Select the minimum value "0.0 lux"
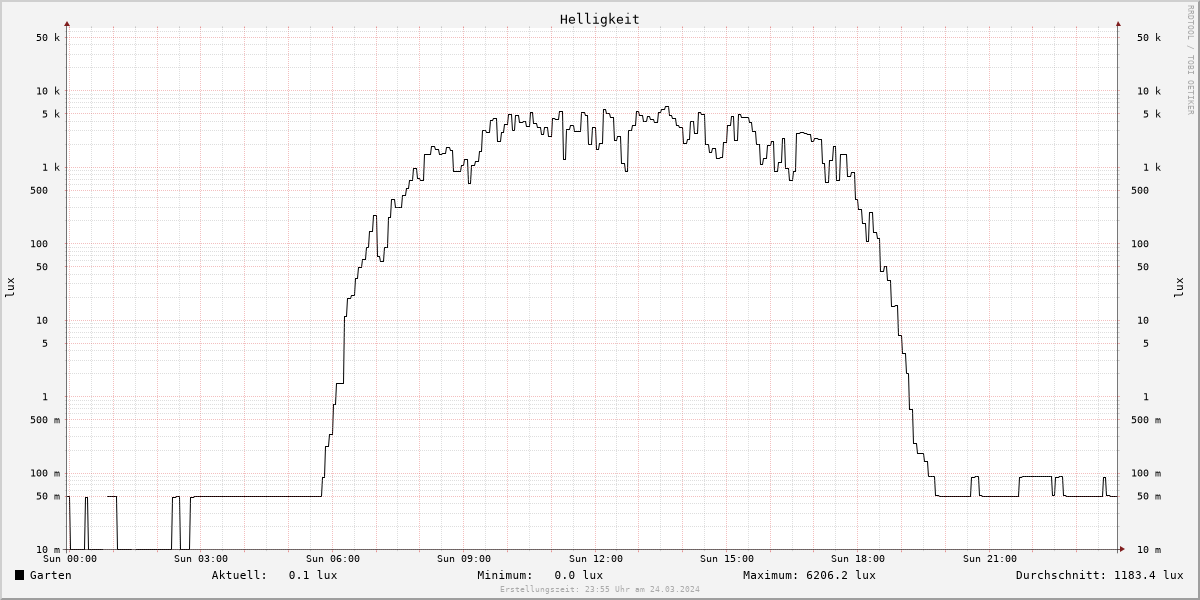The width and height of the screenshot is (1200, 600). pos(579,575)
